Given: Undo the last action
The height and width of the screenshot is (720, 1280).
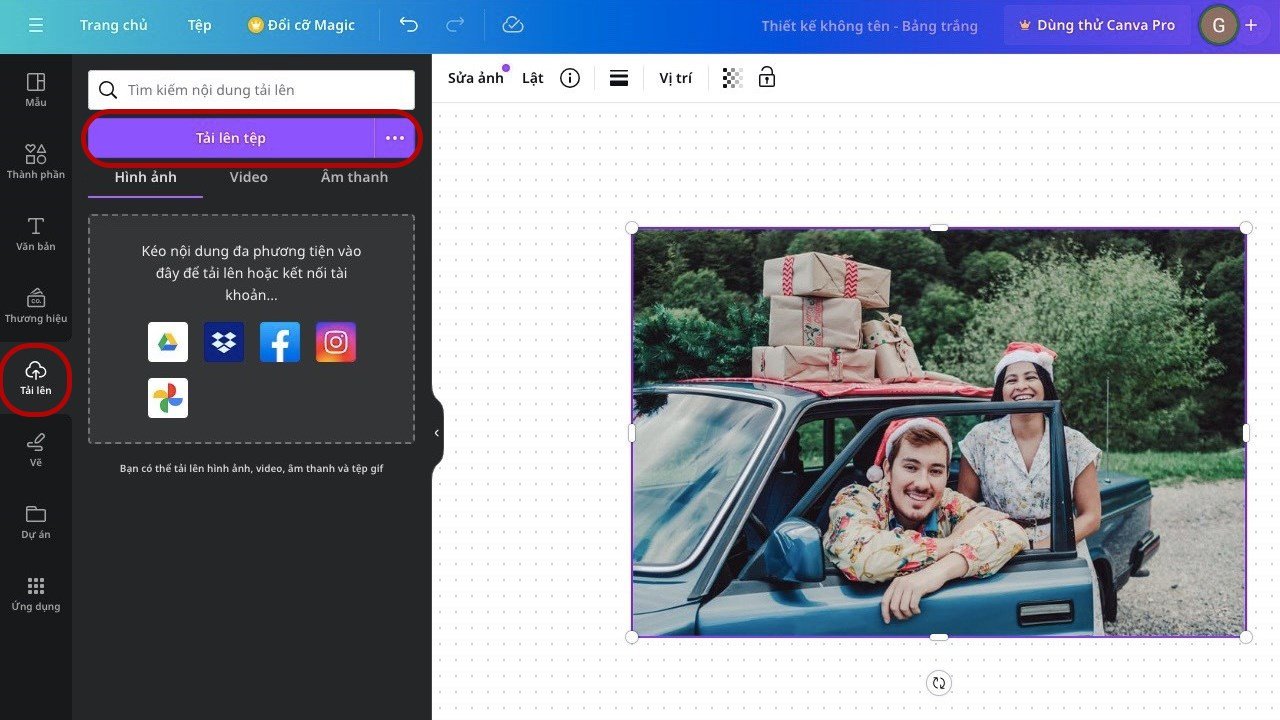Looking at the screenshot, I should [409, 25].
